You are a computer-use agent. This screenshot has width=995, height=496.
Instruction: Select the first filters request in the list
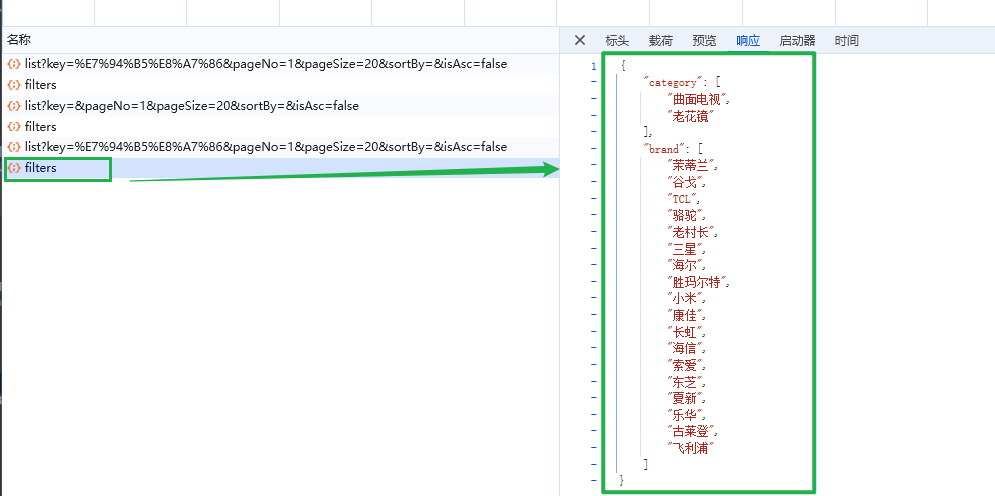coord(40,85)
